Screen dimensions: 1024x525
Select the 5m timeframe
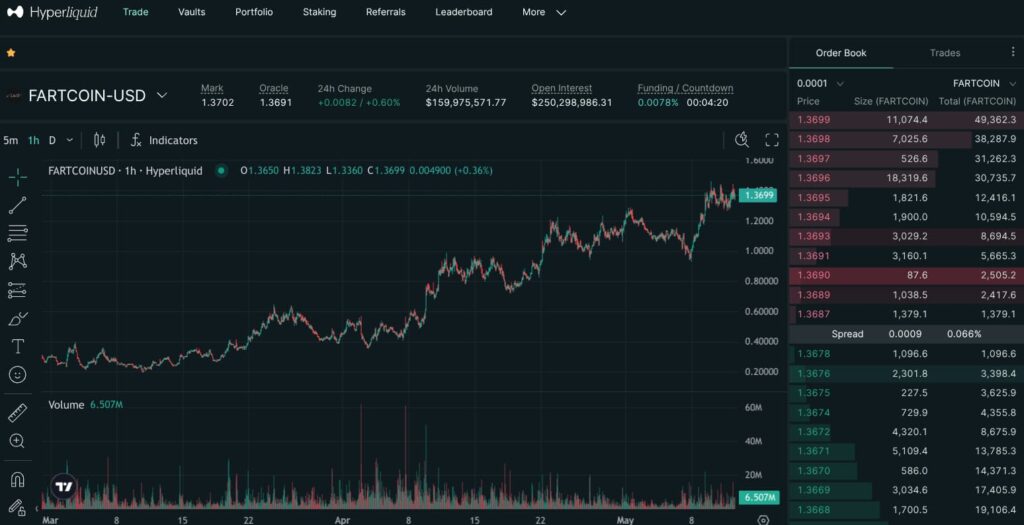[x=10, y=140]
